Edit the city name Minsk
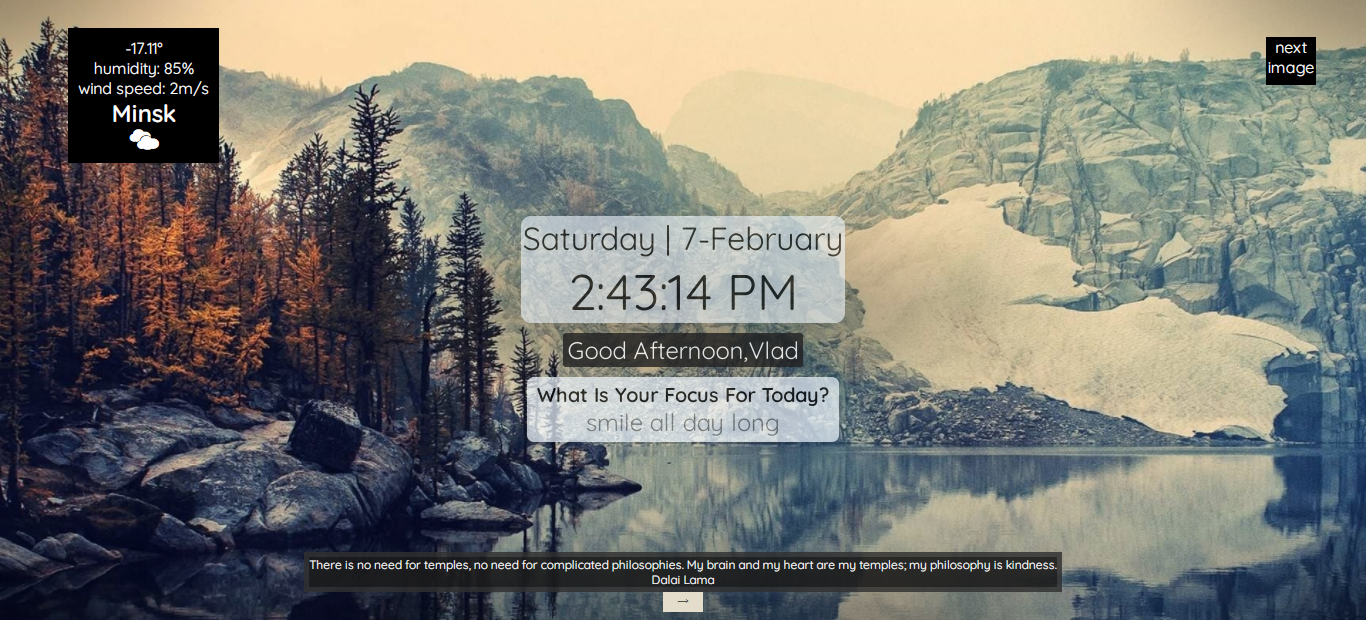Image resolution: width=1366 pixels, height=620 pixels. coord(144,114)
